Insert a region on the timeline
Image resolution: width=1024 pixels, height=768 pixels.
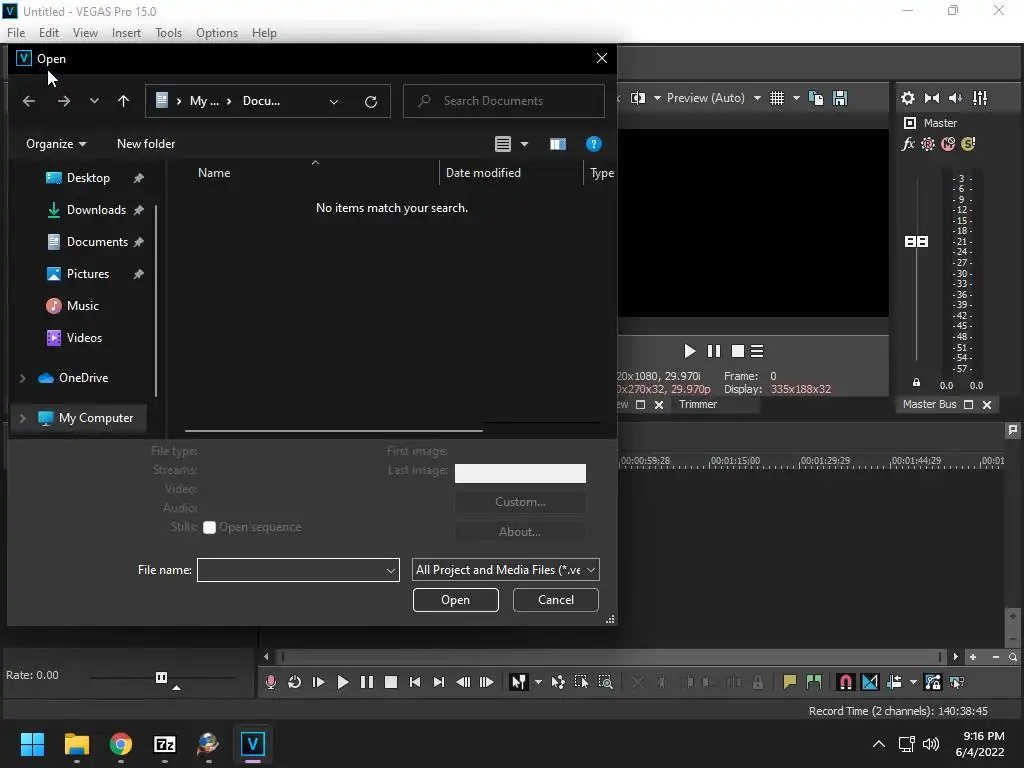[814, 682]
